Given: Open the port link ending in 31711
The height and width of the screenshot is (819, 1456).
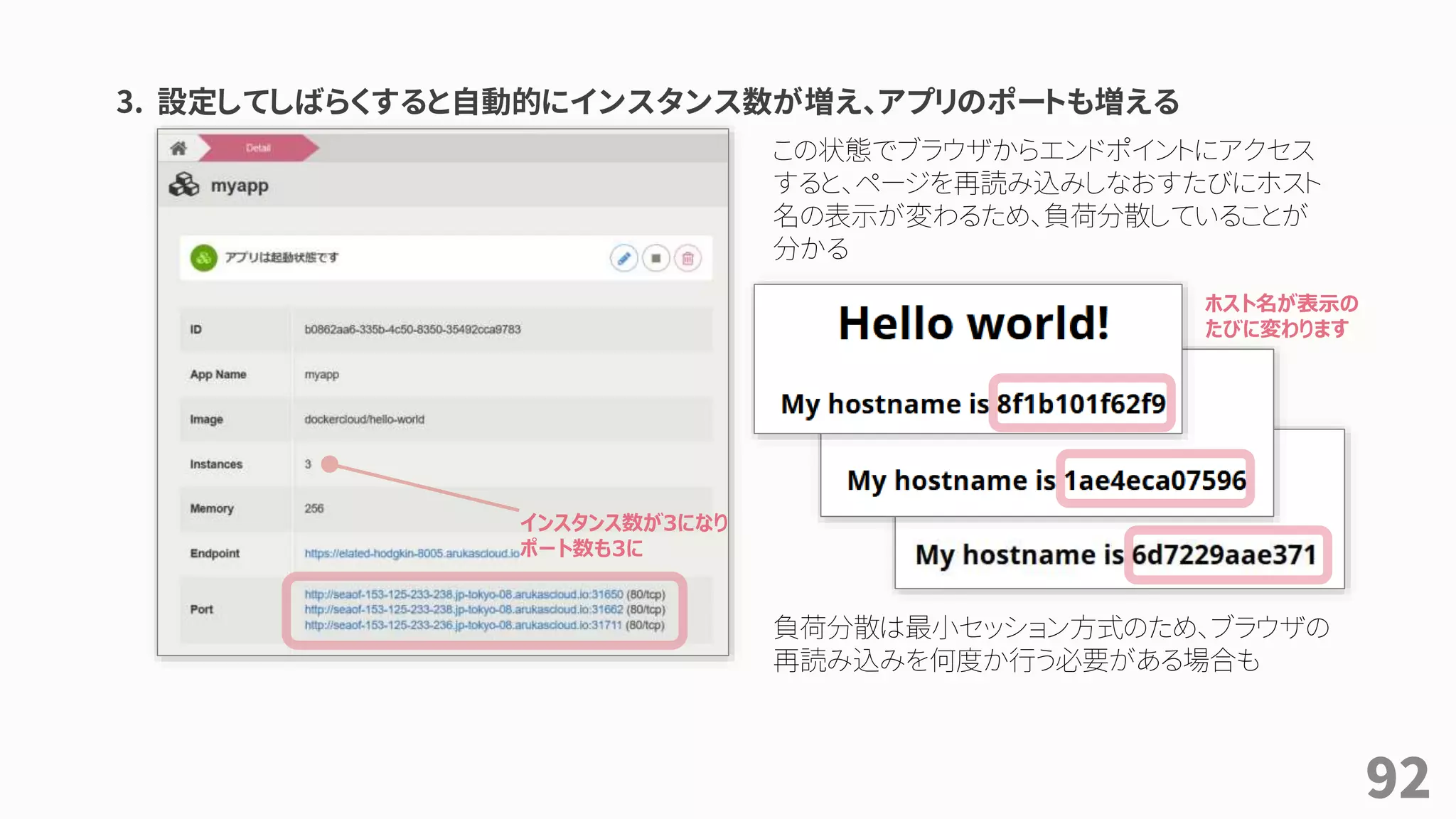Looking at the screenshot, I should coord(463,625).
